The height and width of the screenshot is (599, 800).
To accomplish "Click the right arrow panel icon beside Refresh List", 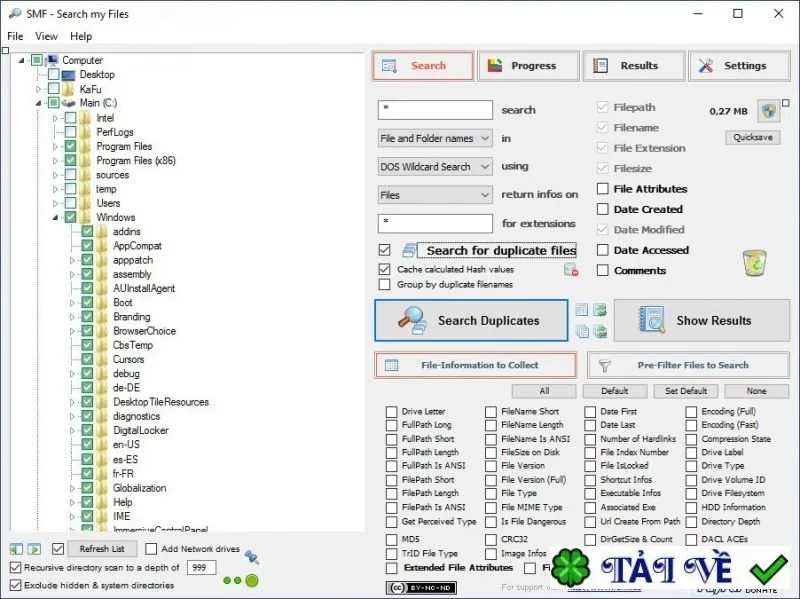I will (x=34, y=549).
